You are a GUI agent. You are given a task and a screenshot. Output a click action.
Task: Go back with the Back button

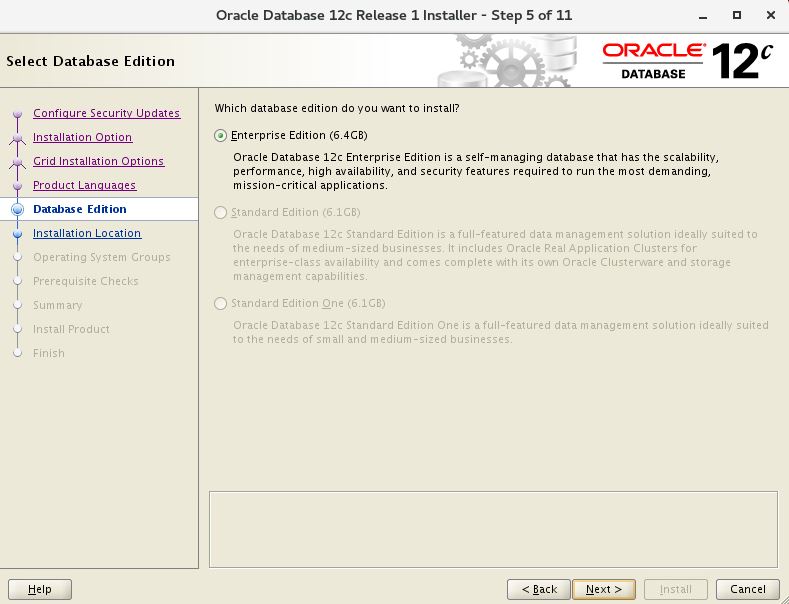click(539, 589)
